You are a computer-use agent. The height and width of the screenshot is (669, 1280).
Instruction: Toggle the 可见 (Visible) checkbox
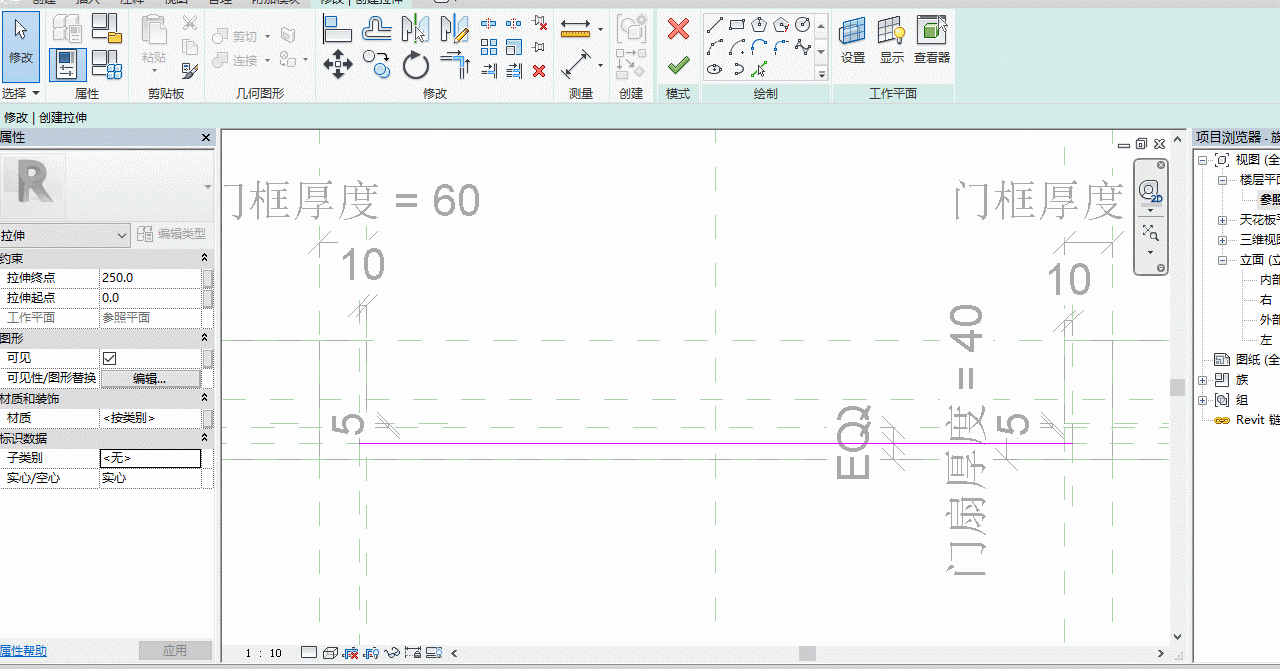109,358
